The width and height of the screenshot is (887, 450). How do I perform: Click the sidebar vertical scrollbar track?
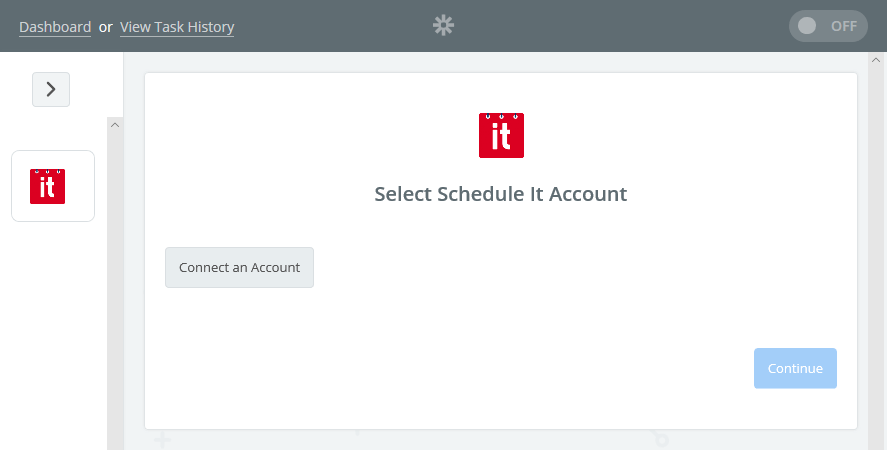coord(115,289)
